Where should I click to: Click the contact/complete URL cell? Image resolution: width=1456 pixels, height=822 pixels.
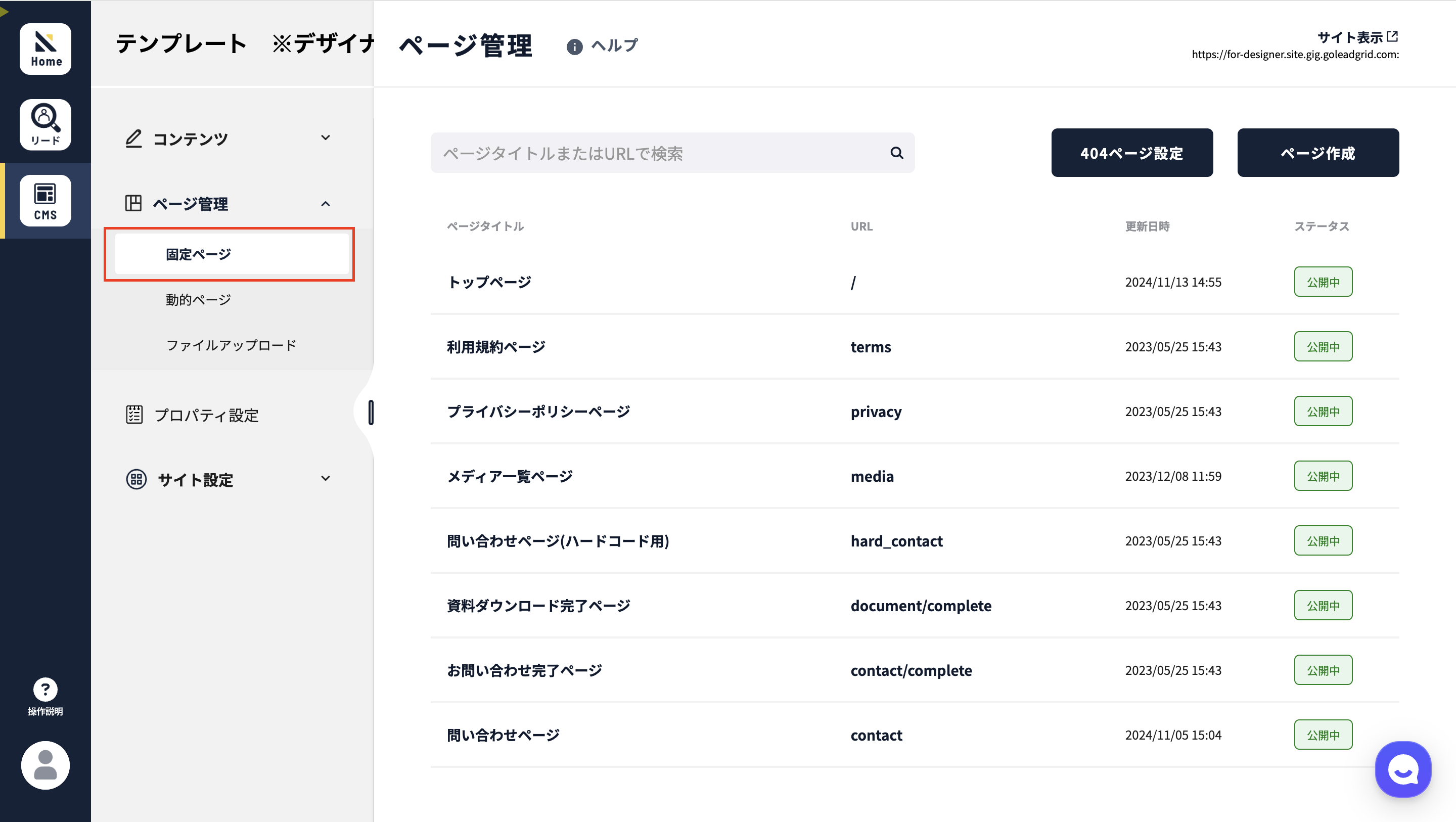pyautogui.click(x=911, y=670)
